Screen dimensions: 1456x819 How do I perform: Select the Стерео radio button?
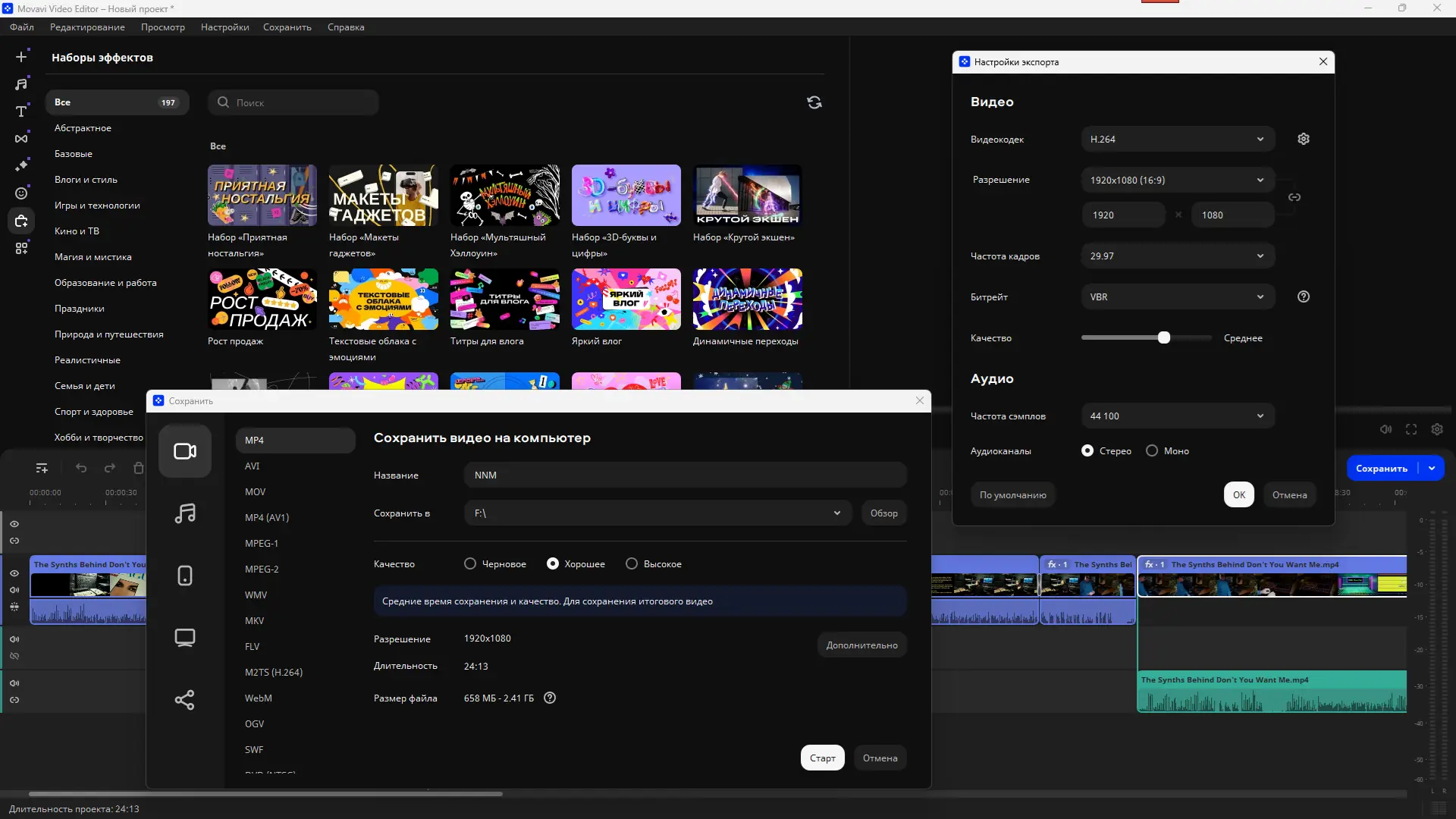pos(1087,450)
